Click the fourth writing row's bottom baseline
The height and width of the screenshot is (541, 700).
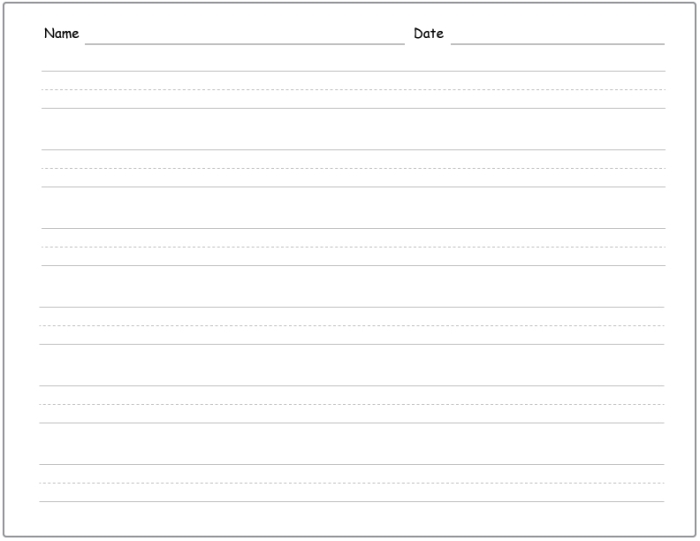352,344
